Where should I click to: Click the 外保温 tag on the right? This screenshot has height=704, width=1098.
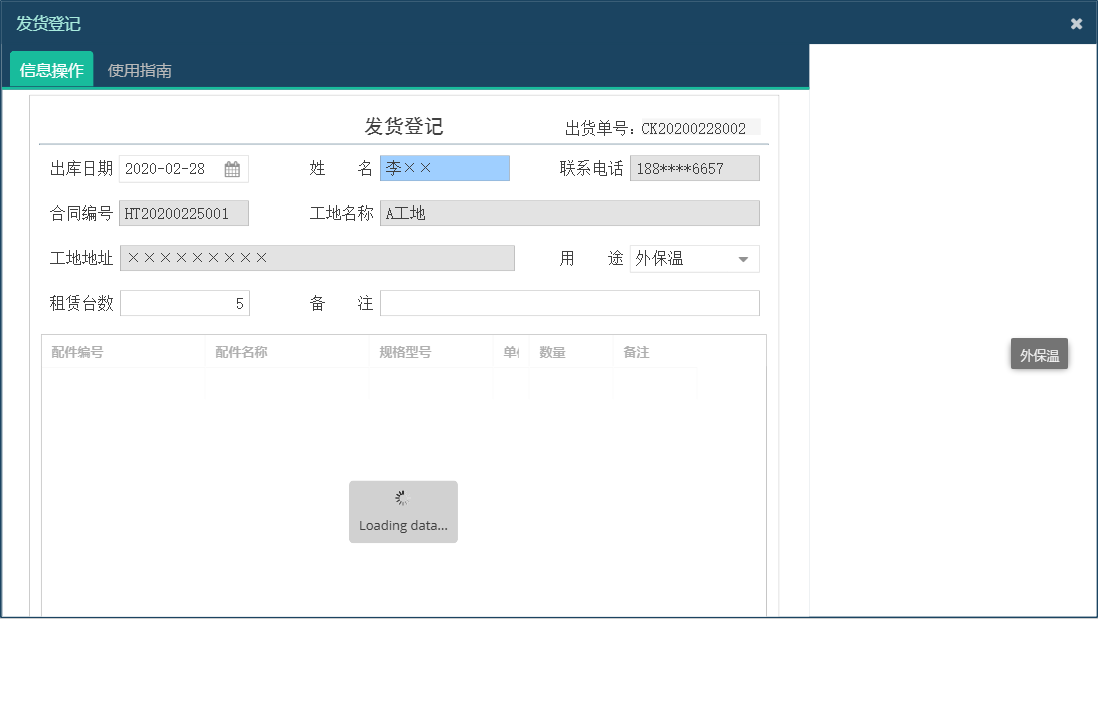pos(1039,353)
